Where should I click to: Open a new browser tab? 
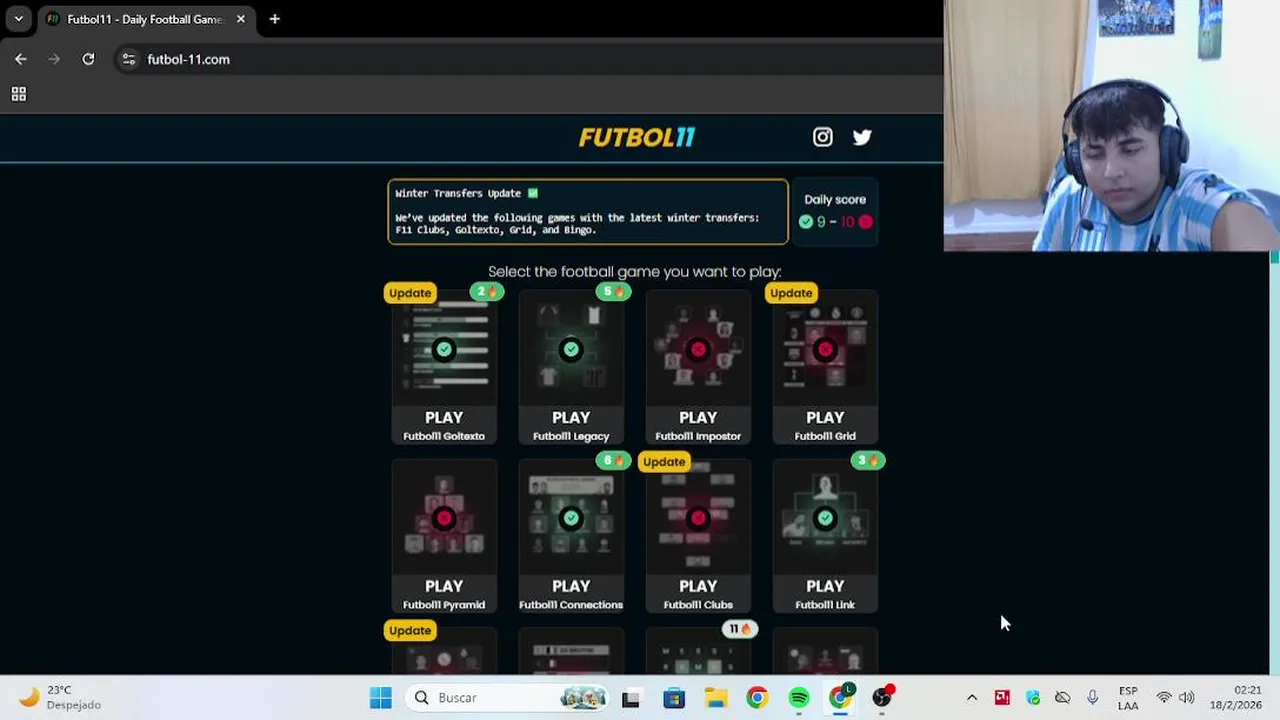click(274, 19)
